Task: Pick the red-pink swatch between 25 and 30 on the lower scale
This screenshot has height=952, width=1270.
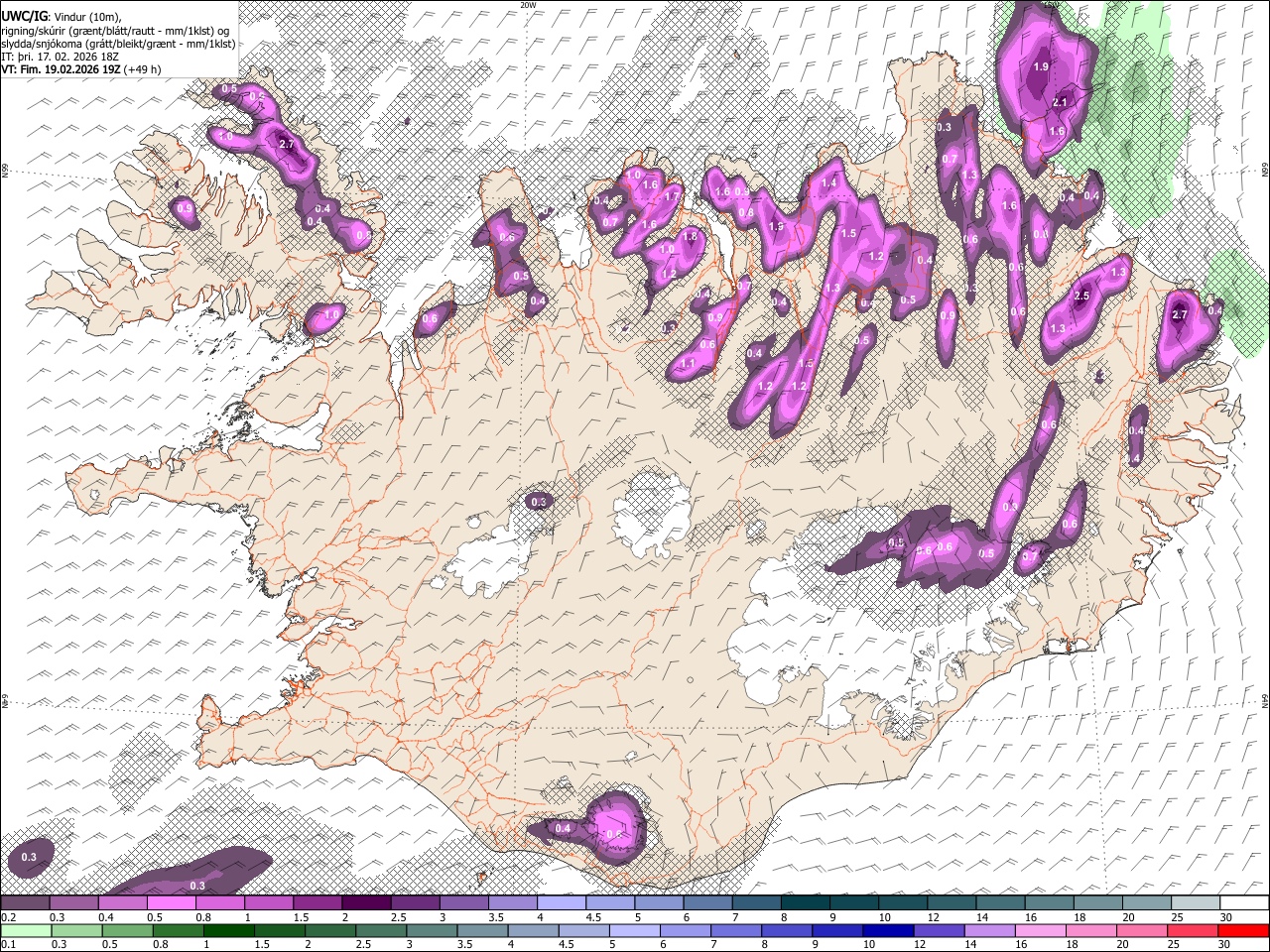Action: click(1193, 930)
